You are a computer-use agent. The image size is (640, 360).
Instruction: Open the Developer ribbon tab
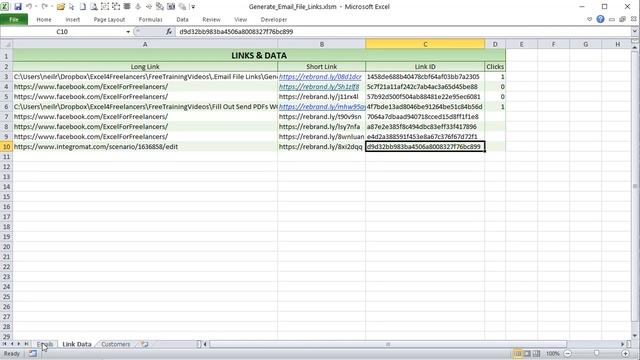tap(273, 19)
